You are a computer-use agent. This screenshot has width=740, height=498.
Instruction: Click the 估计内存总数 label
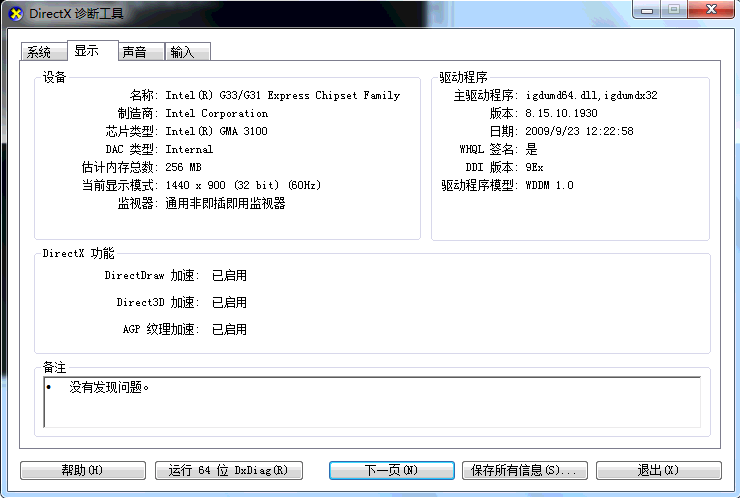120,167
